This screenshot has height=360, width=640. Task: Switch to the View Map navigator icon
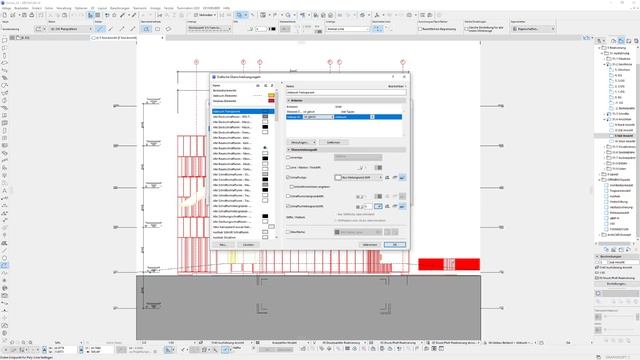click(621, 41)
